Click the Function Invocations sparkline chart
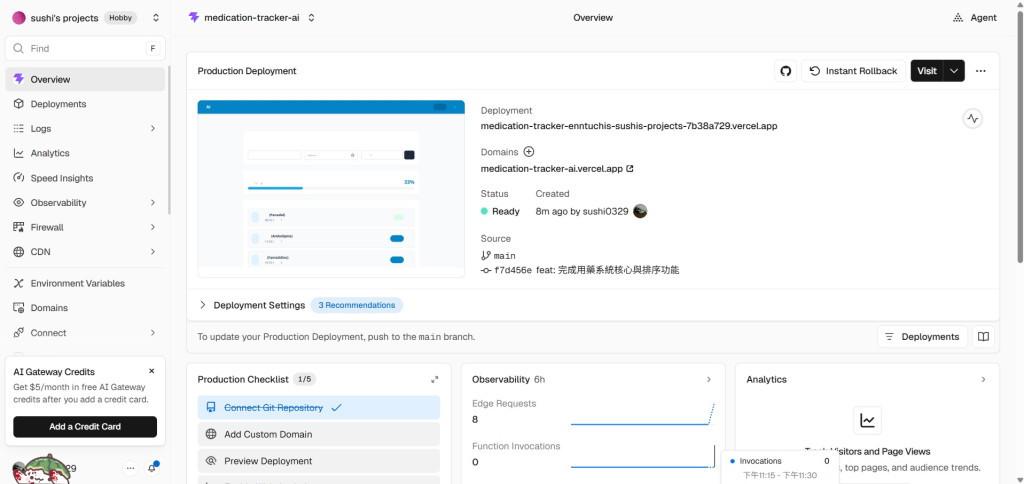 (643, 457)
